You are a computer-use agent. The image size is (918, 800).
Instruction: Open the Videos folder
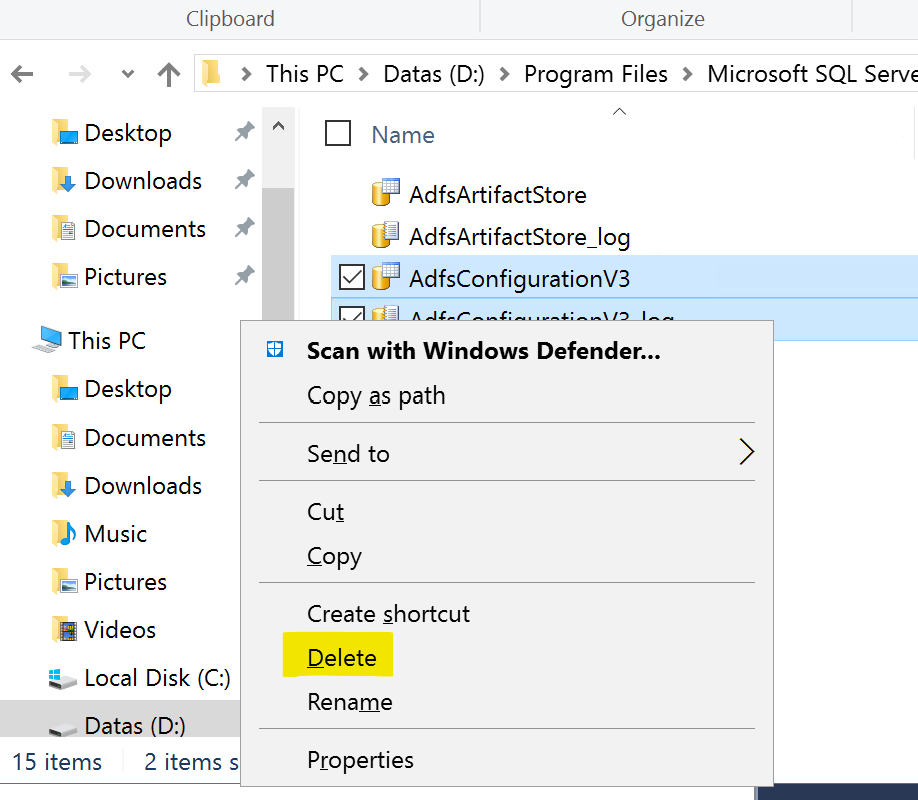coord(120,630)
